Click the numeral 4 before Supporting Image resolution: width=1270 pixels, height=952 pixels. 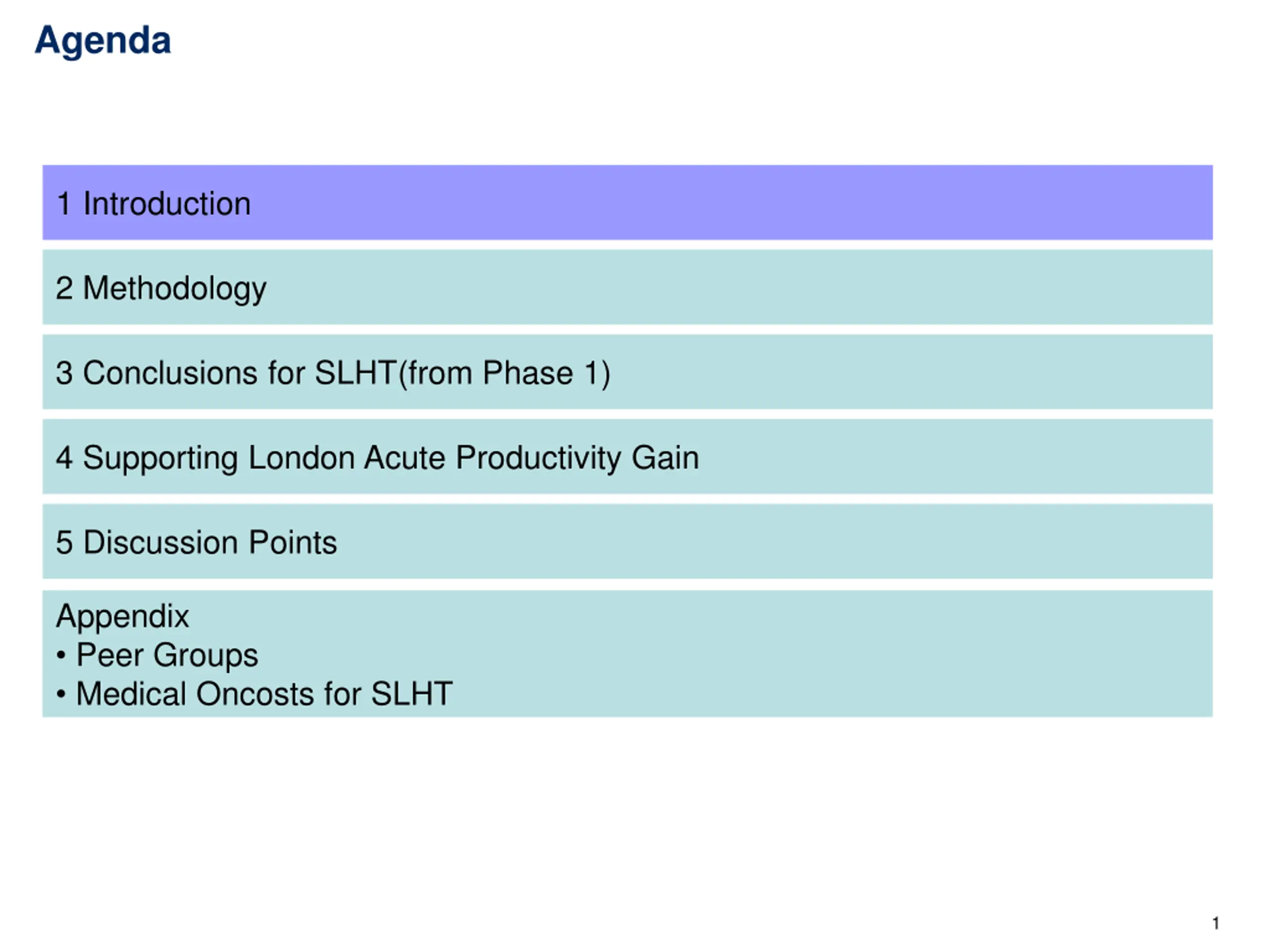point(64,458)
